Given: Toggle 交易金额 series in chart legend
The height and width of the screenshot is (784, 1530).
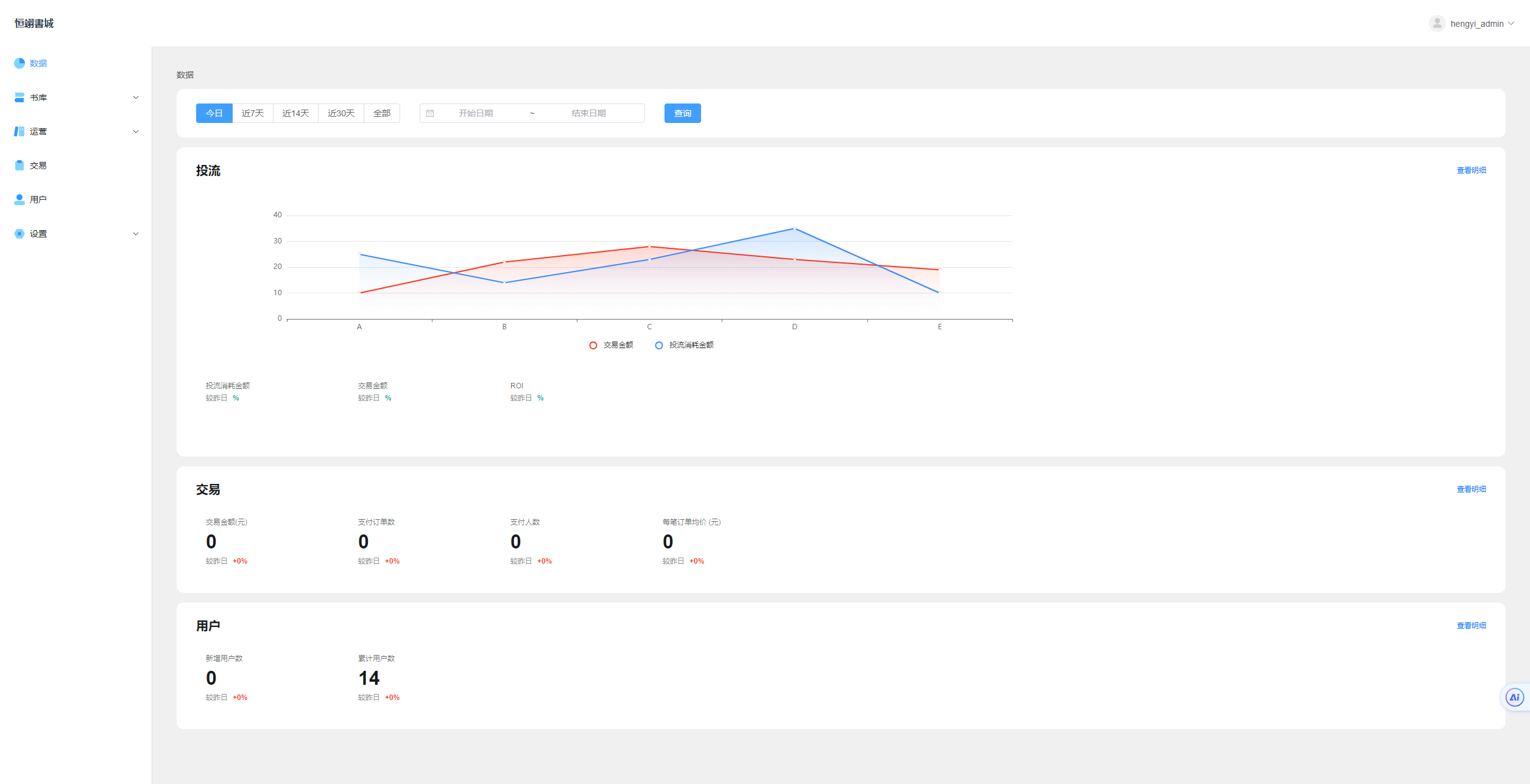Looking at the screenshot, I should coord(611,345).
